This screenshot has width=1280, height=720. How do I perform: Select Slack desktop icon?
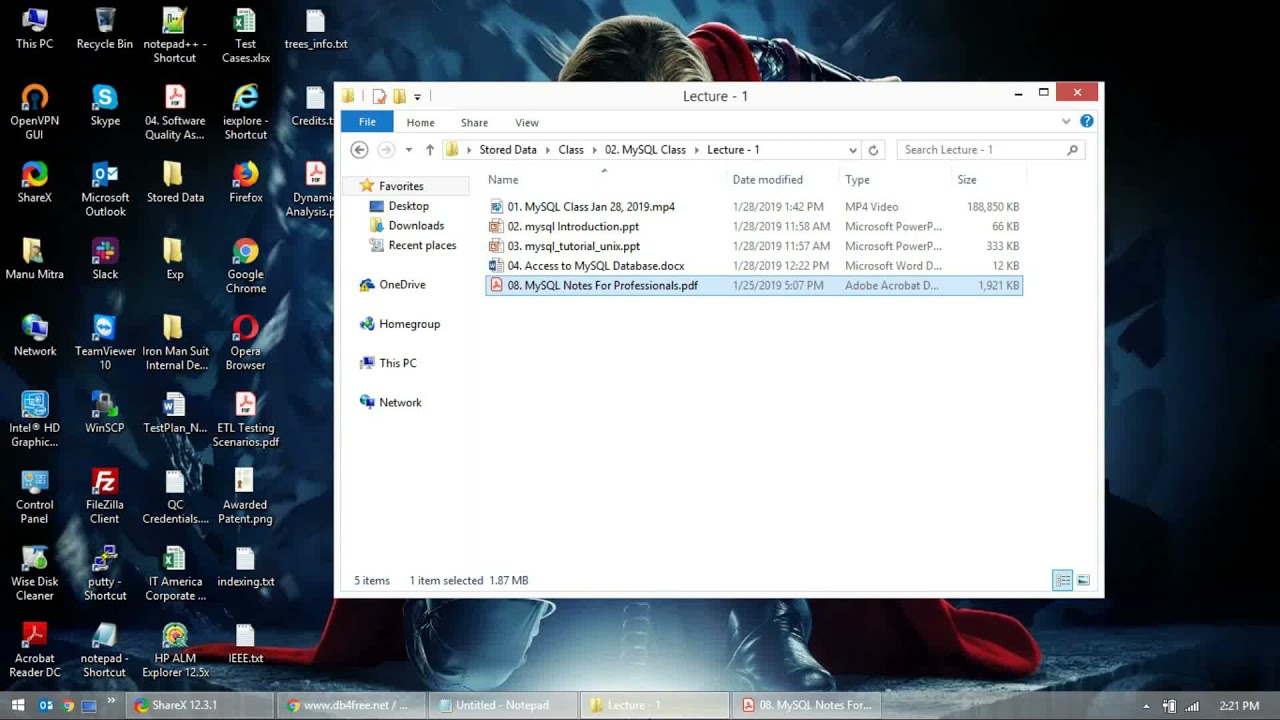pyautogui.click(x=105, y=259)
